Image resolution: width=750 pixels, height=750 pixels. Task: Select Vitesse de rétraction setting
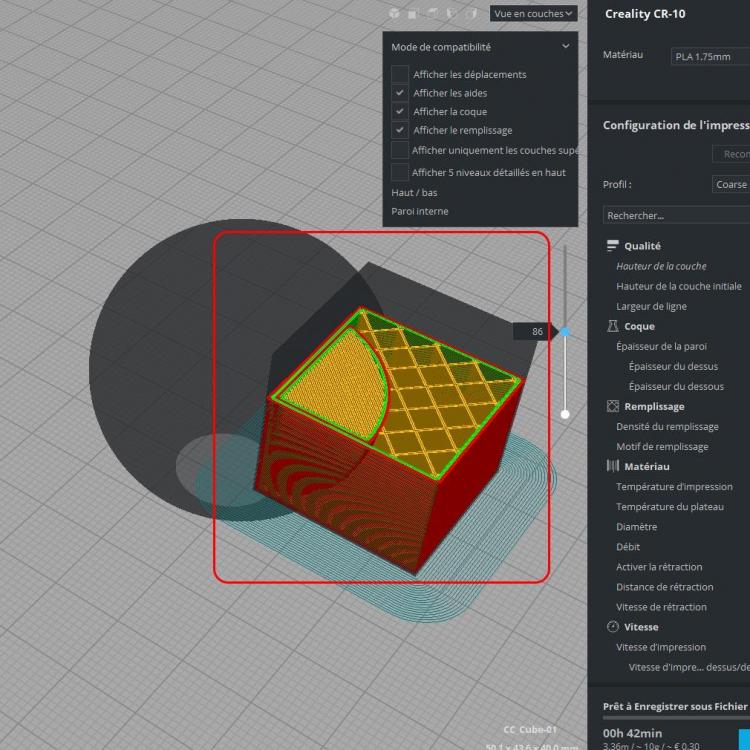click(662, 607)
